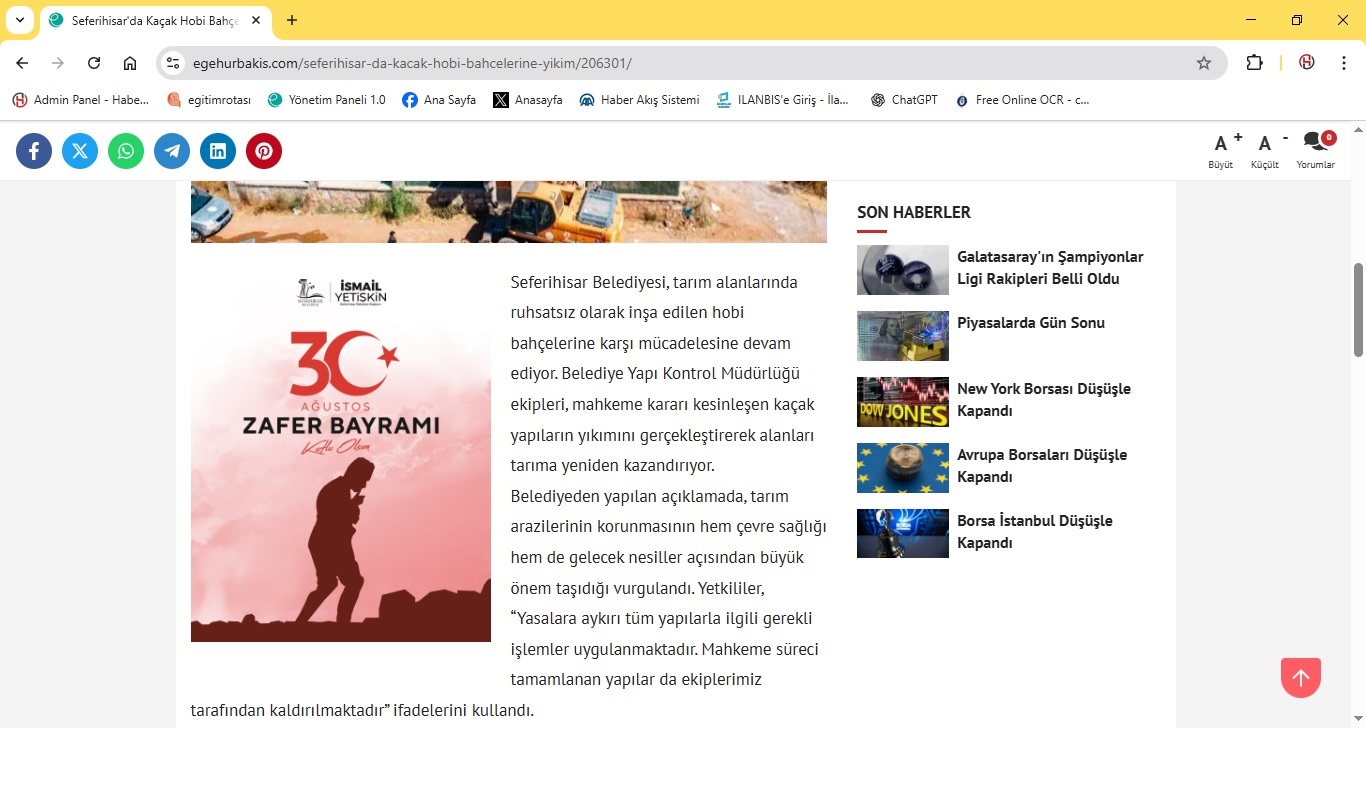Screen dimensions: 1366x810
Task: Bookmark this page with star icon
Action: tap(1204, 63)
